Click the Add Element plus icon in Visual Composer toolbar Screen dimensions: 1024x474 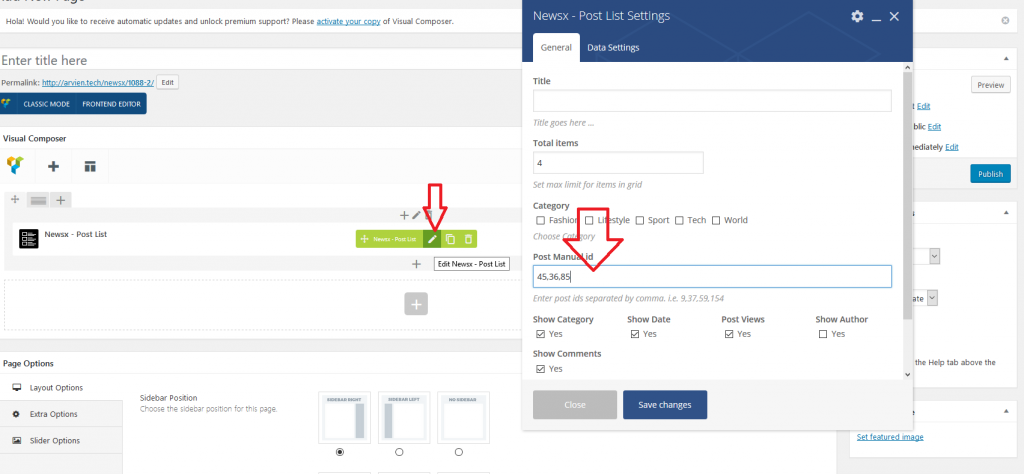pos(53,166)
